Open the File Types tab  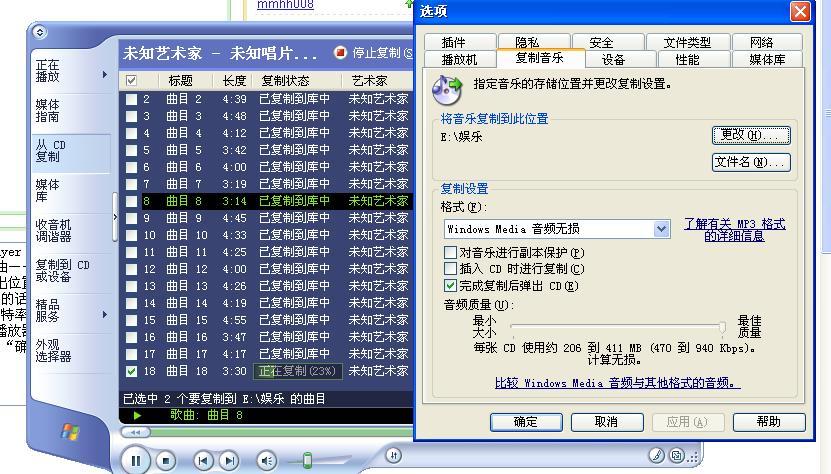(687, 42)
